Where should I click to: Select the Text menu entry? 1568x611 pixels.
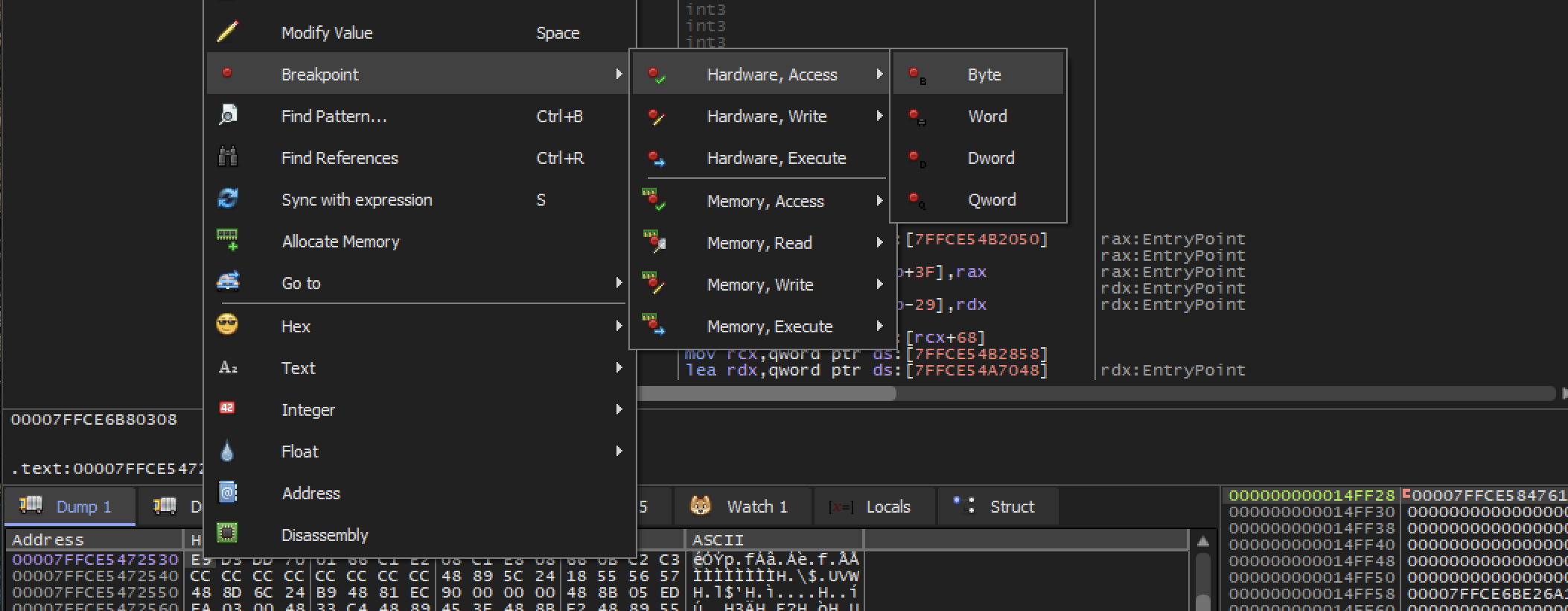(421, 367)
